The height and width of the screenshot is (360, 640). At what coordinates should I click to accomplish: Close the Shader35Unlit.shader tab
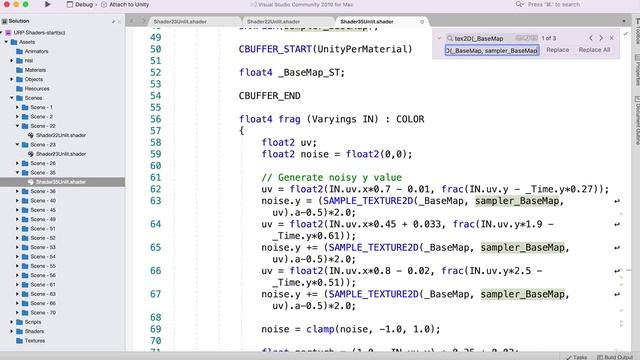(x=422, y=22)
